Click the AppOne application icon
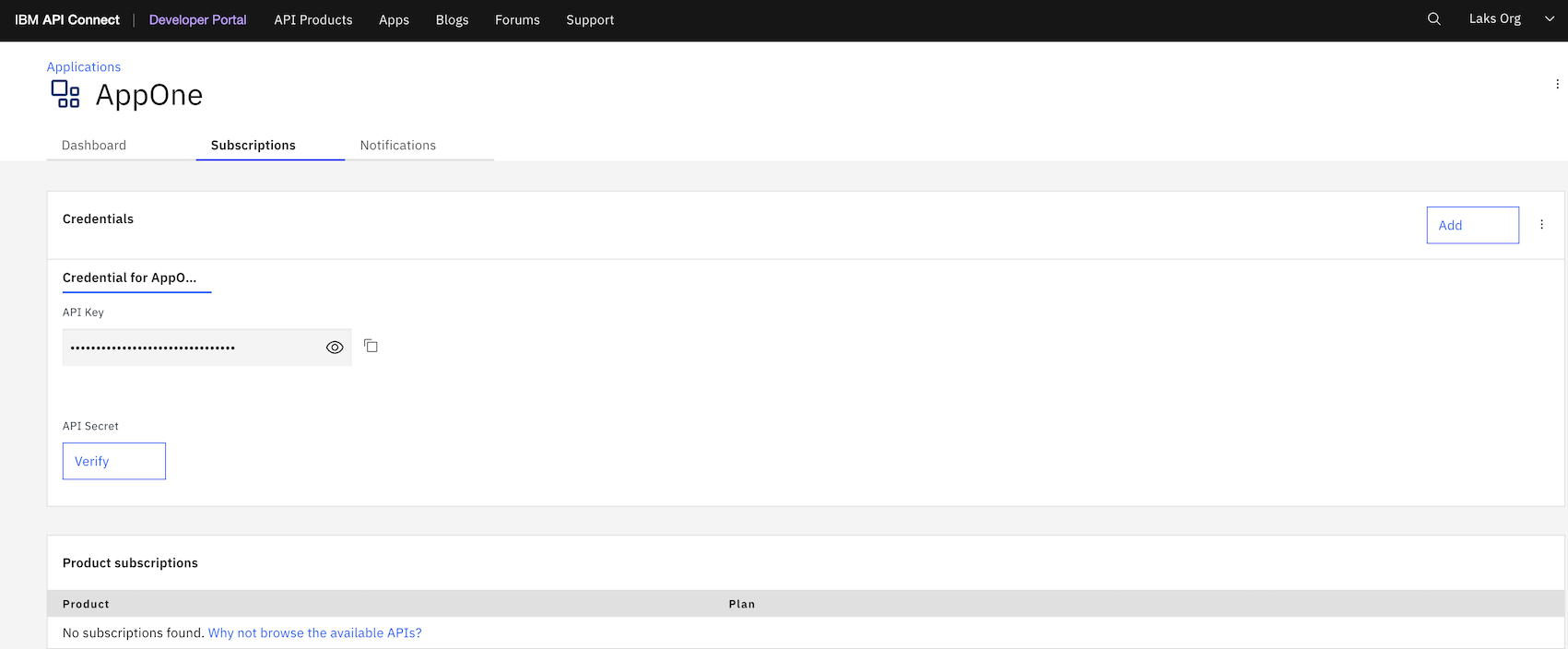Screen dimensions: 1568x649 tap(65, 94)
